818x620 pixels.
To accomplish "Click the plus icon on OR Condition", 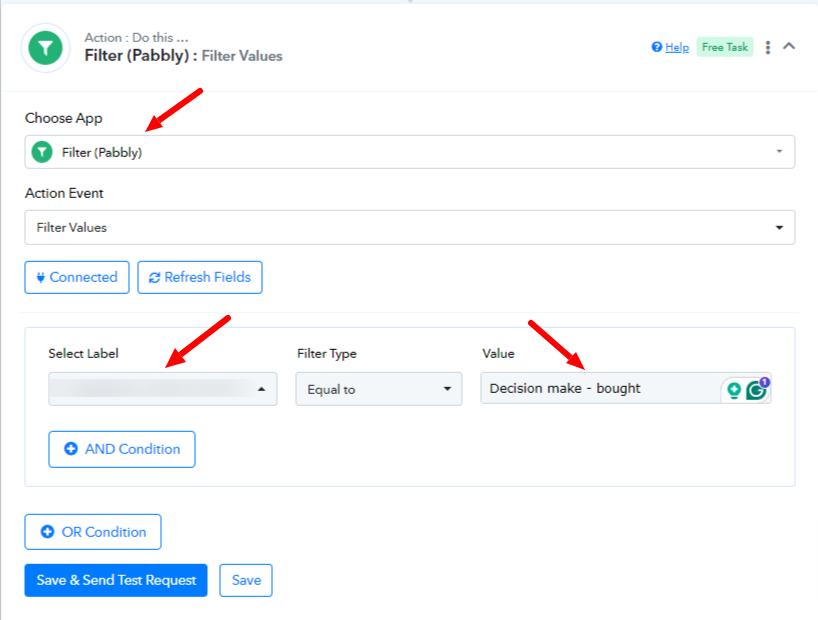I will pos(47,532).
